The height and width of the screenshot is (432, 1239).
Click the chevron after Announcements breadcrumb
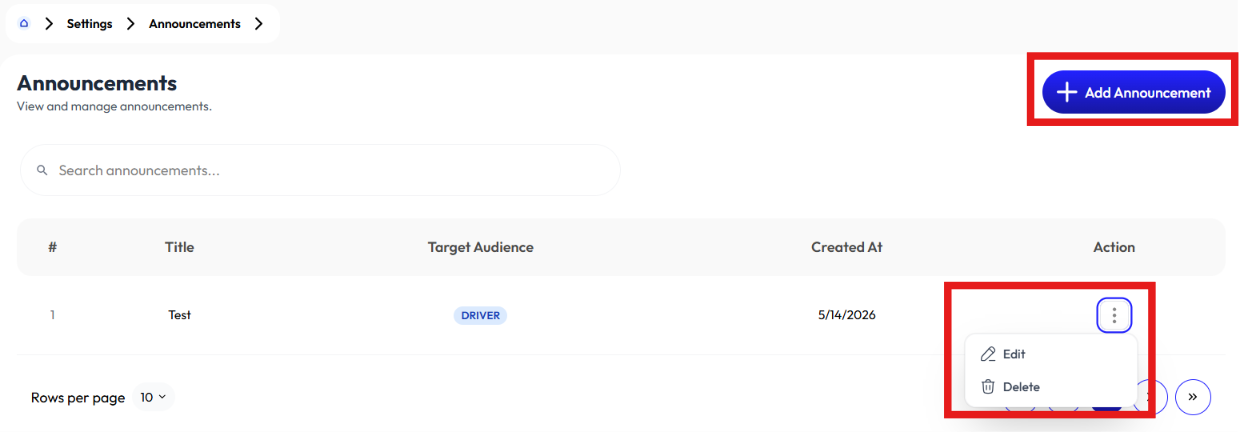259,23
